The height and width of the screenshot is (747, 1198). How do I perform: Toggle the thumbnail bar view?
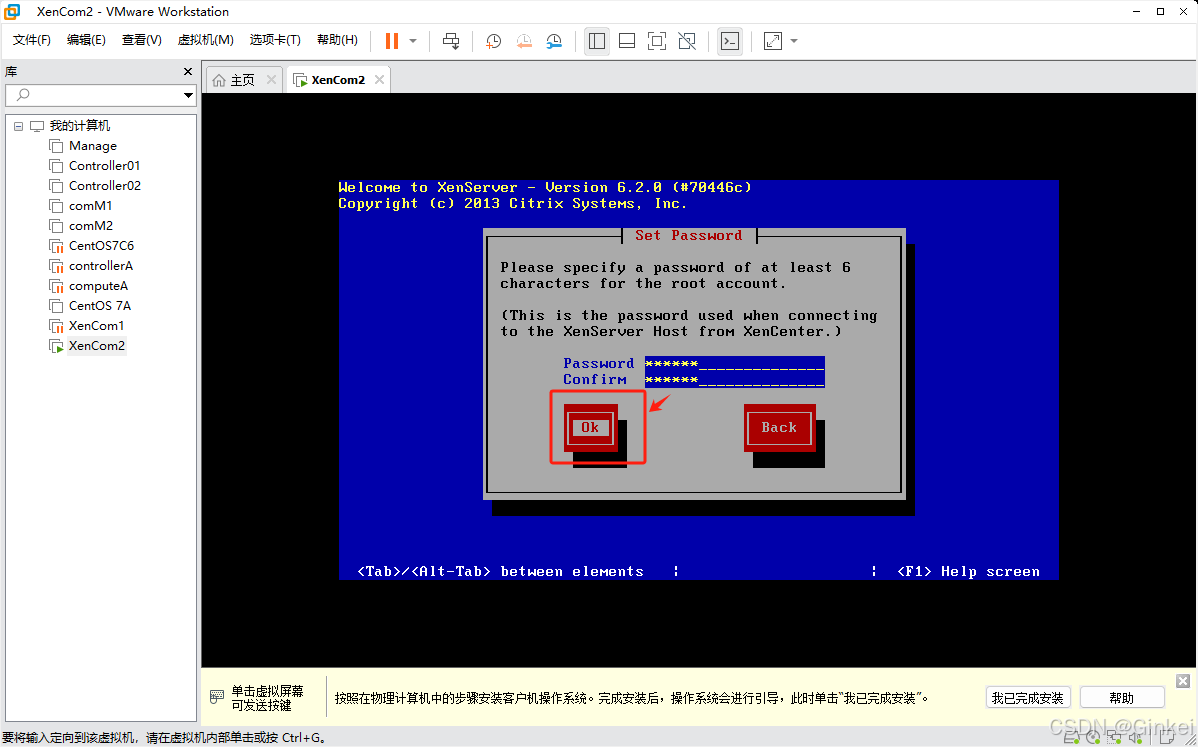(627, 40)
